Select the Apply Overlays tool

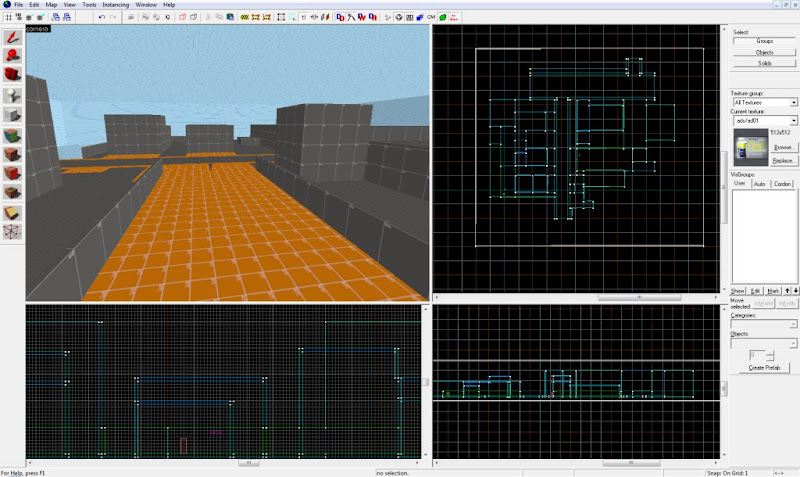12,193
